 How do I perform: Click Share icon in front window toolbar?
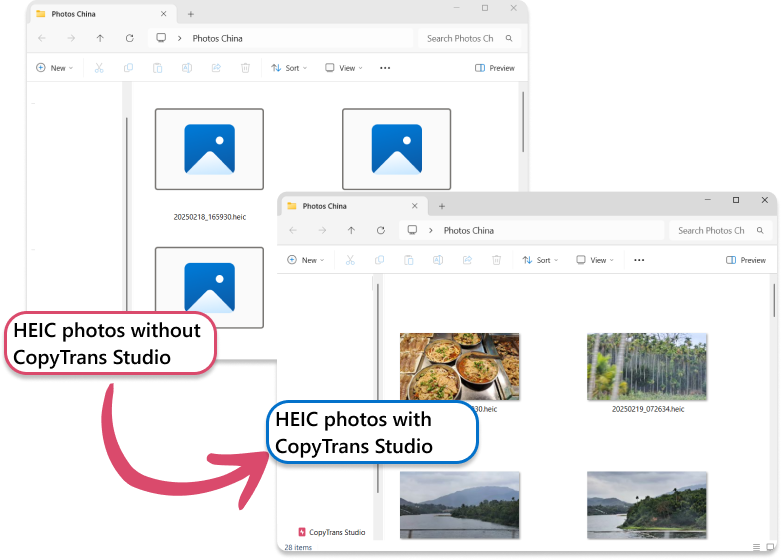pyautogui.click(x=467, y=260)
